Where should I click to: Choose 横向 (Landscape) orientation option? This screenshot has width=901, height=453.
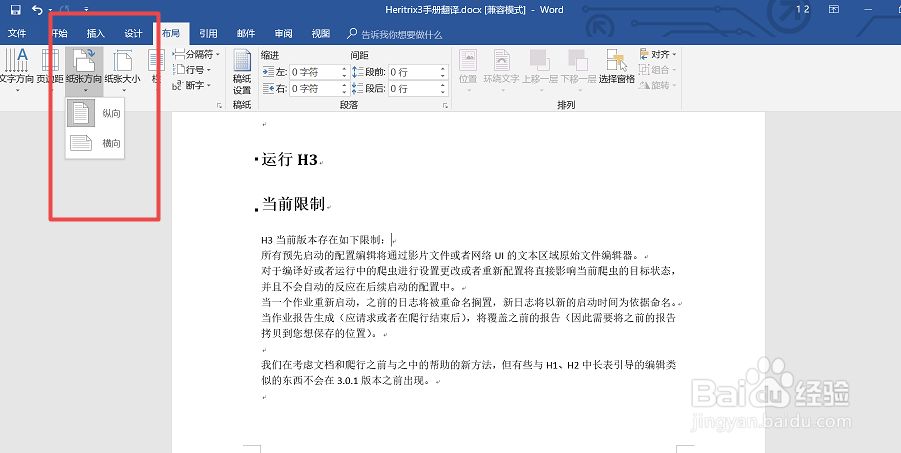pyautogui.click(x=95, y=143)
